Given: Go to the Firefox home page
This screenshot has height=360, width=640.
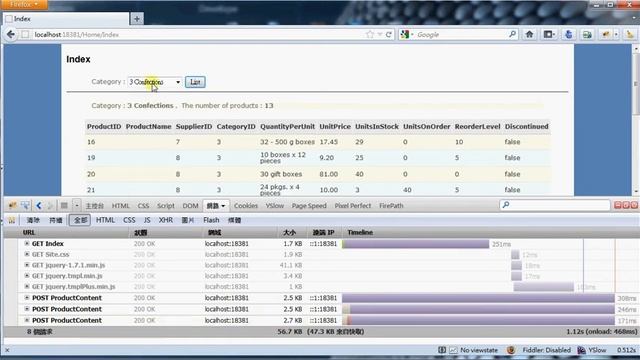Looking at the screenshot, I should [x=529, y=34].
